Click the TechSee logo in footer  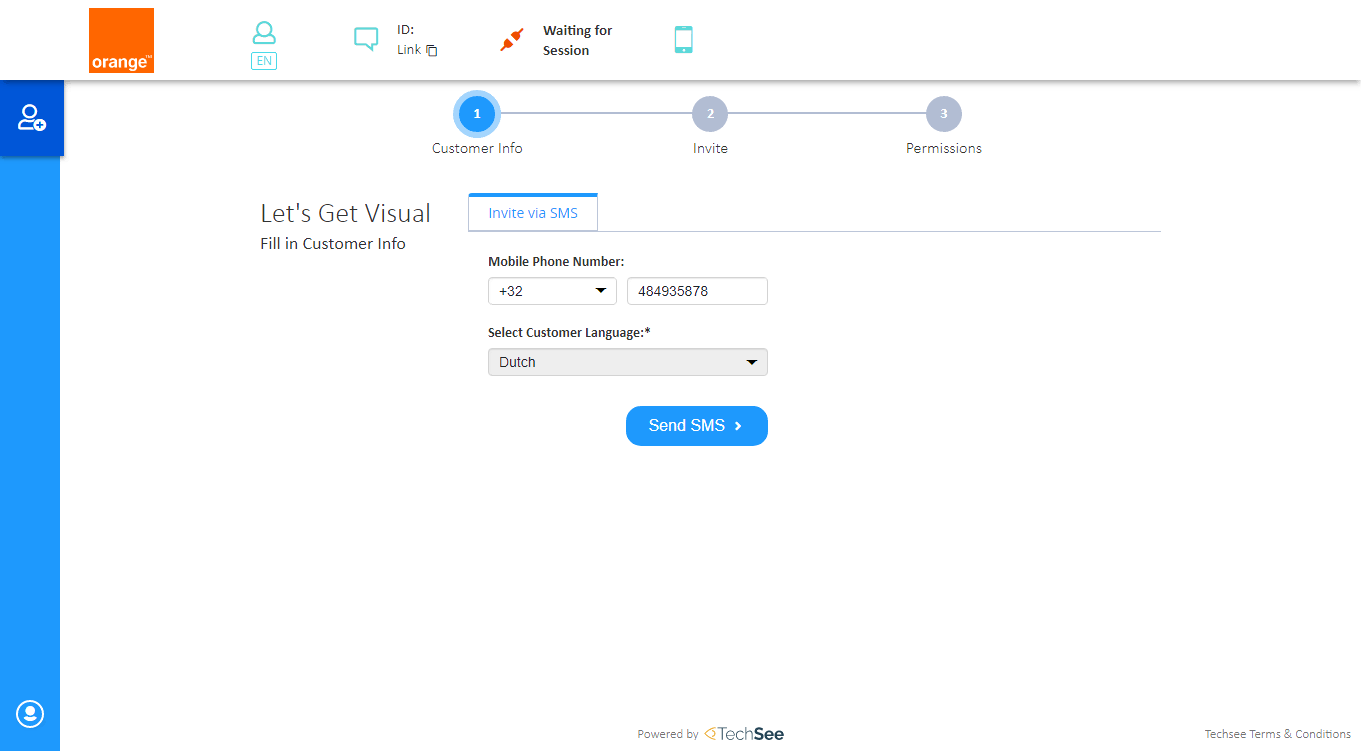click(x=744, y=734)
